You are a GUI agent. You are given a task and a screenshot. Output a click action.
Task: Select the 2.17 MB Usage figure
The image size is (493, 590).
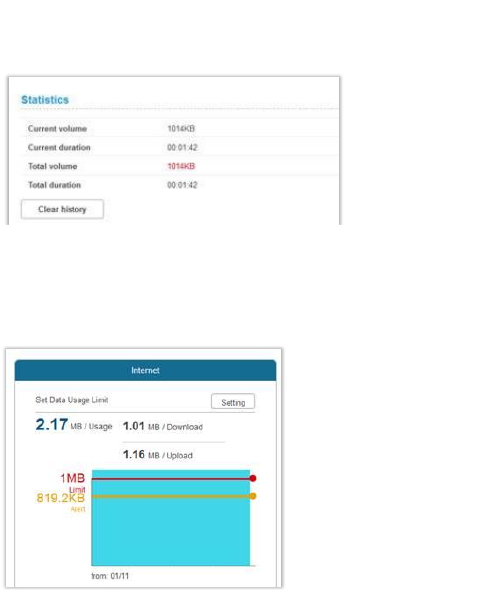pos(74,425)
